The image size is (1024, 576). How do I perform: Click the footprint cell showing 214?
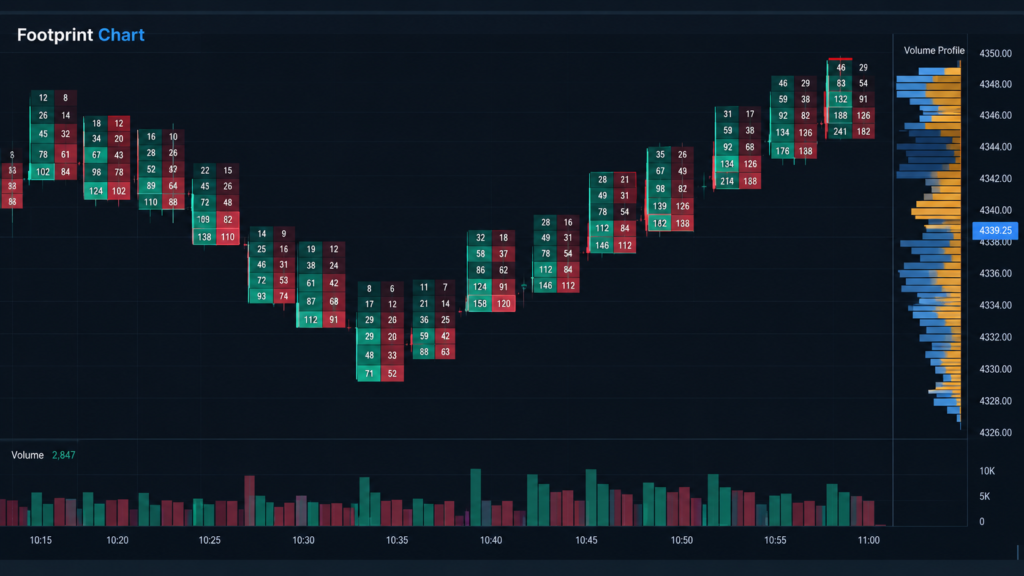[x=727, y=181]
